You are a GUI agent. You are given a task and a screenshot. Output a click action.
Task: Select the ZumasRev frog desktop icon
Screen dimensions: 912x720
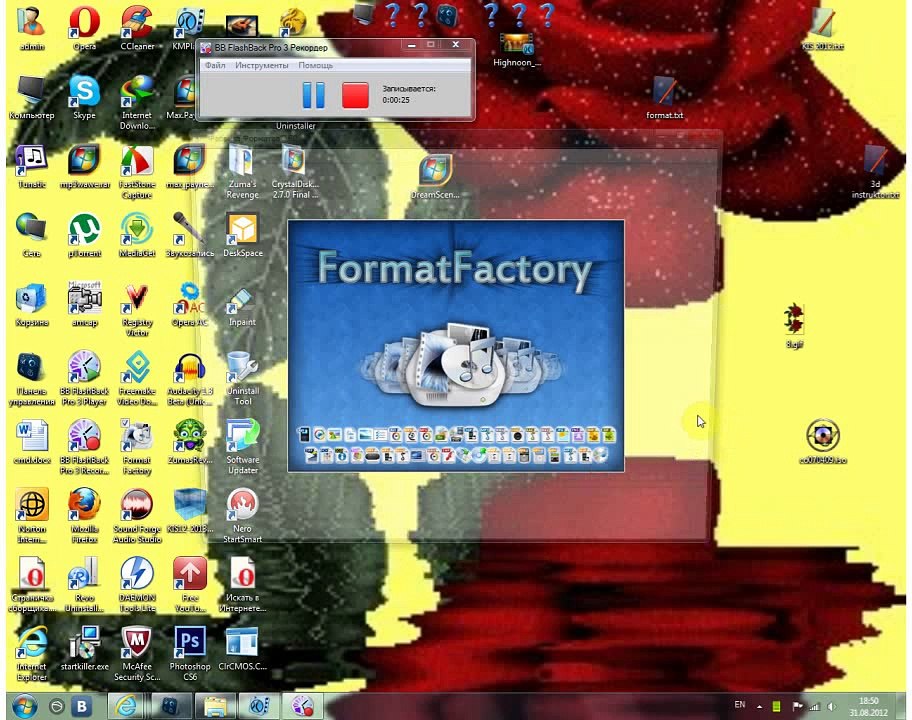[x=190, y=443]
